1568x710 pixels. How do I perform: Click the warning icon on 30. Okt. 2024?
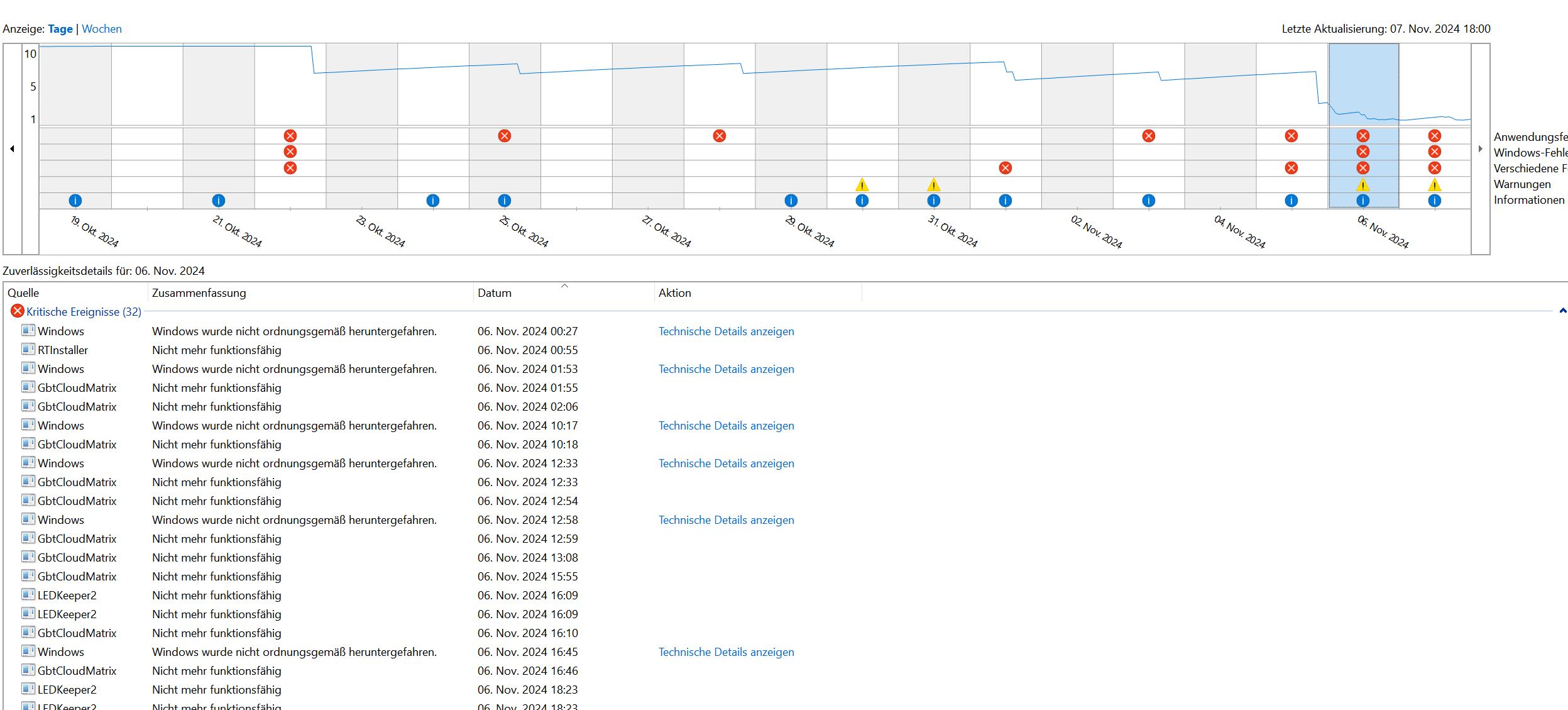862,185
